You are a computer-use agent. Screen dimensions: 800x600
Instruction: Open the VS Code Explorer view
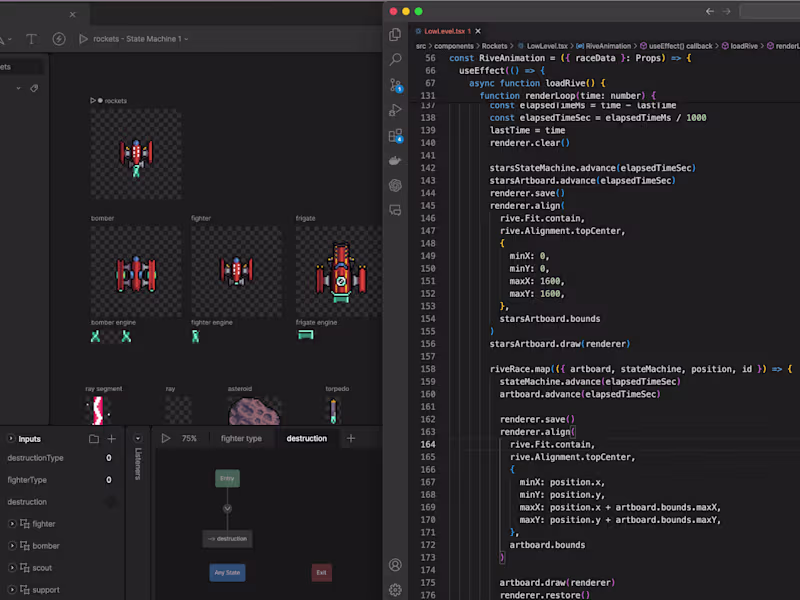[395, 35]
